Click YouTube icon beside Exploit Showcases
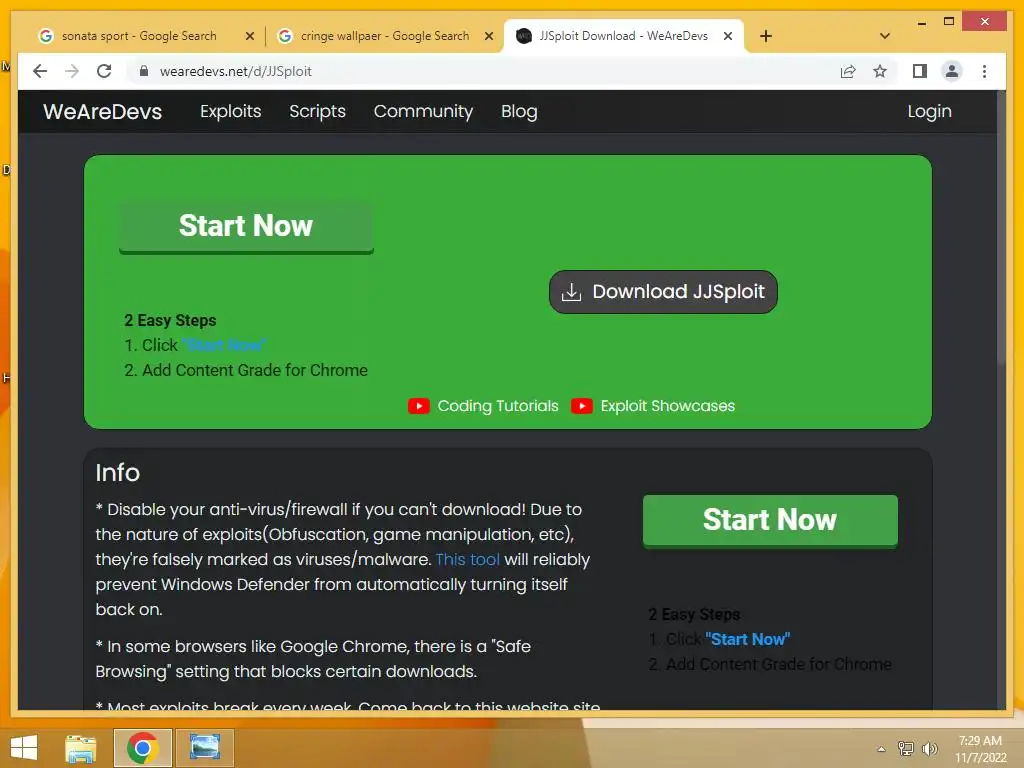 tap(582, 406)
